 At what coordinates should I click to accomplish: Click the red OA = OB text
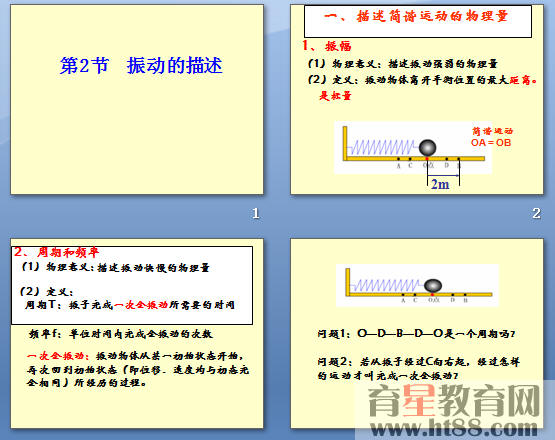(x=491, y=142)
